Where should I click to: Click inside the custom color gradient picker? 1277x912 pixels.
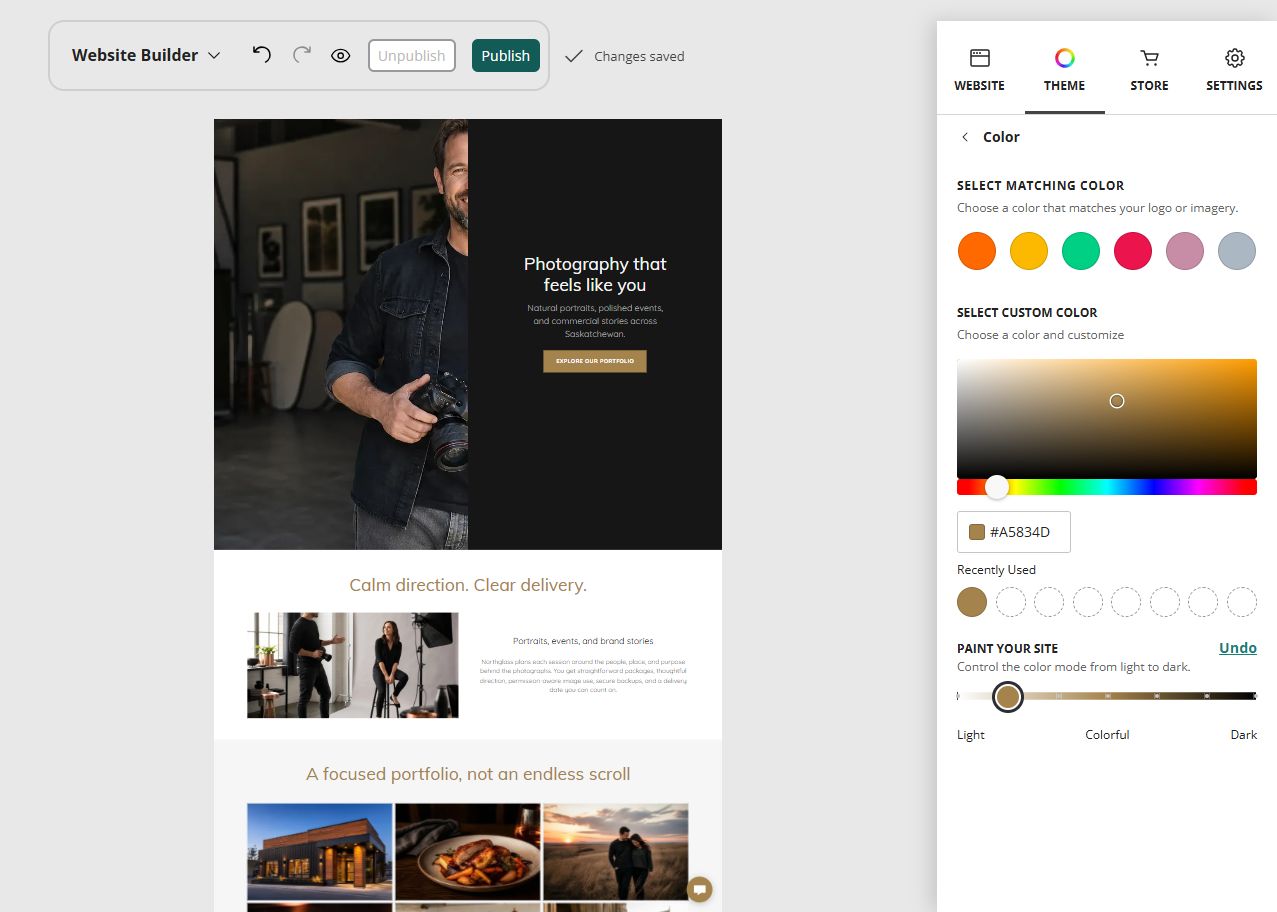pyautogui.click(x=1107, y=418)
